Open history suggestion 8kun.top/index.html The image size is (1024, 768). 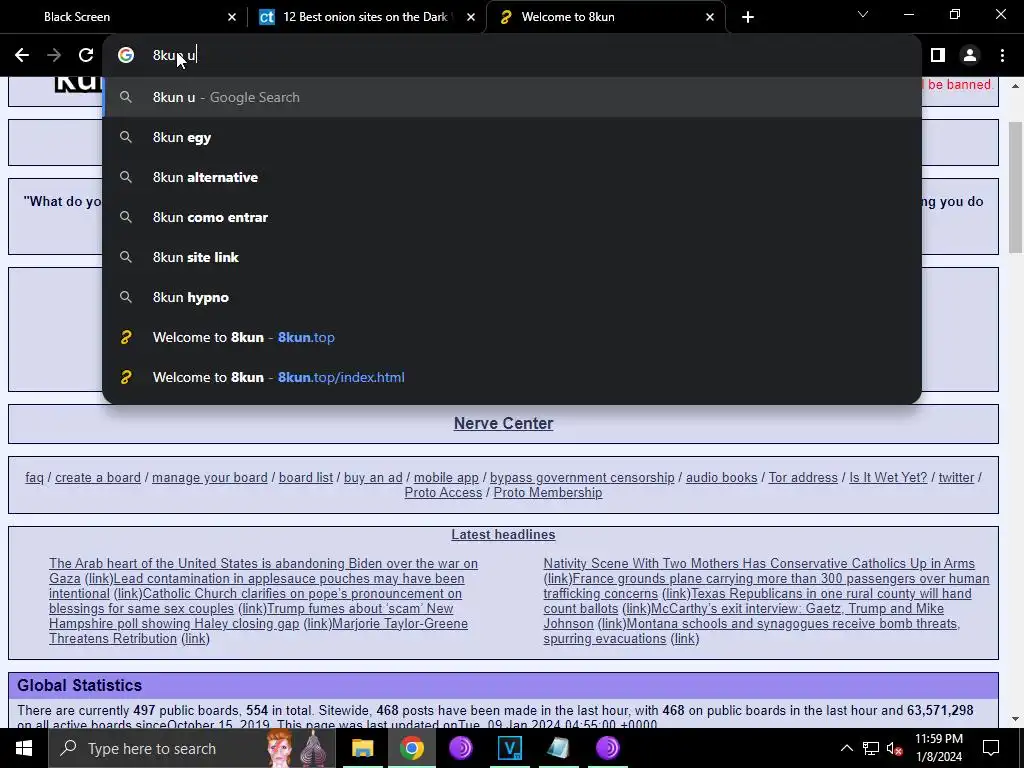(x=512, y=377)
